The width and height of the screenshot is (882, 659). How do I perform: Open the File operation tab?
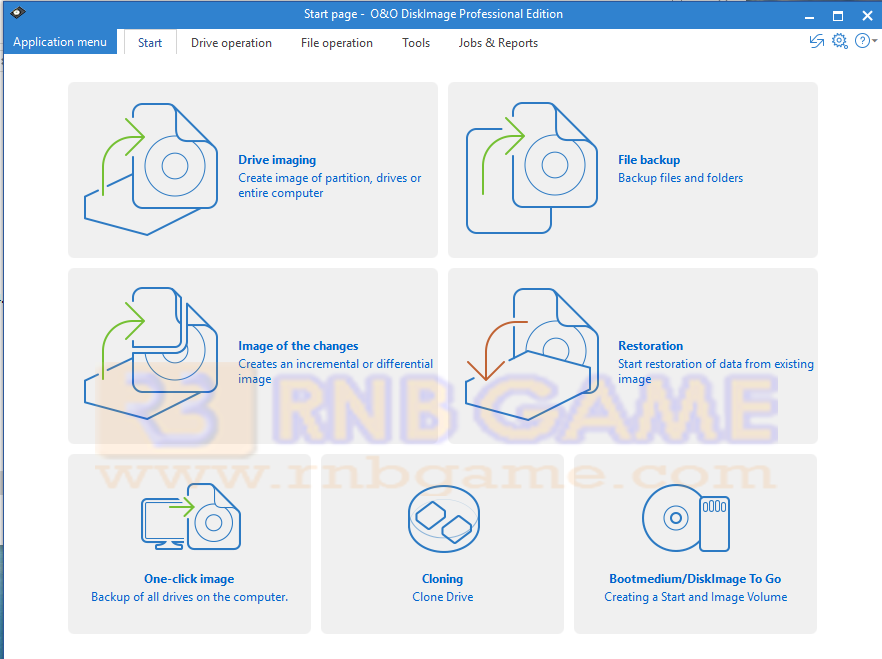coord(336,43)
